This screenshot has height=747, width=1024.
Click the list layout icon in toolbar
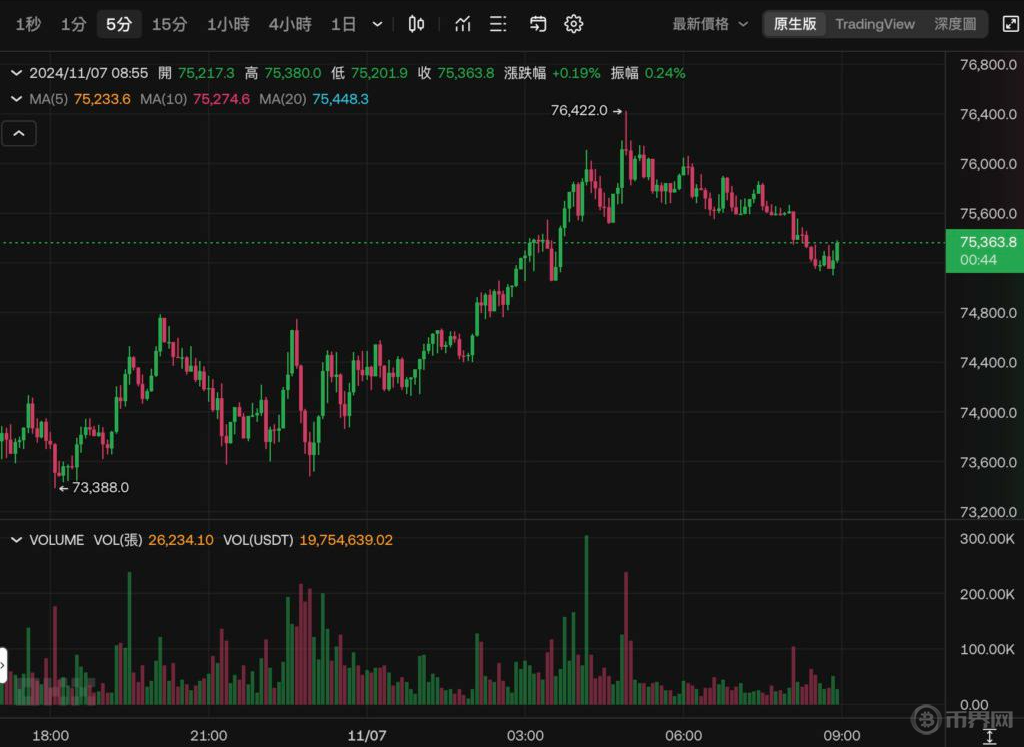tap(498, 24)
